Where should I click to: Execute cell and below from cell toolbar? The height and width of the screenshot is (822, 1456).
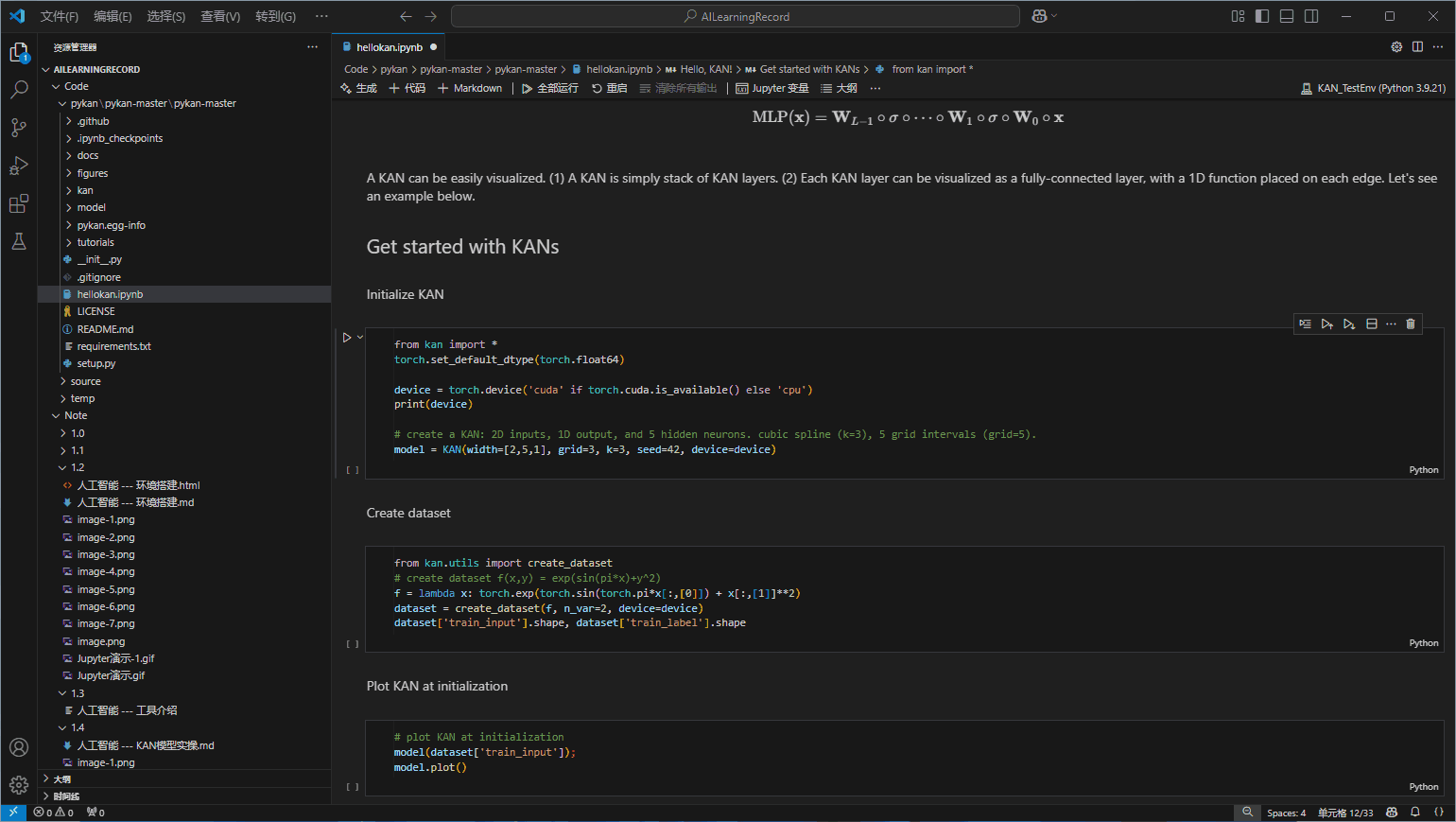(x=1349, y=324)
